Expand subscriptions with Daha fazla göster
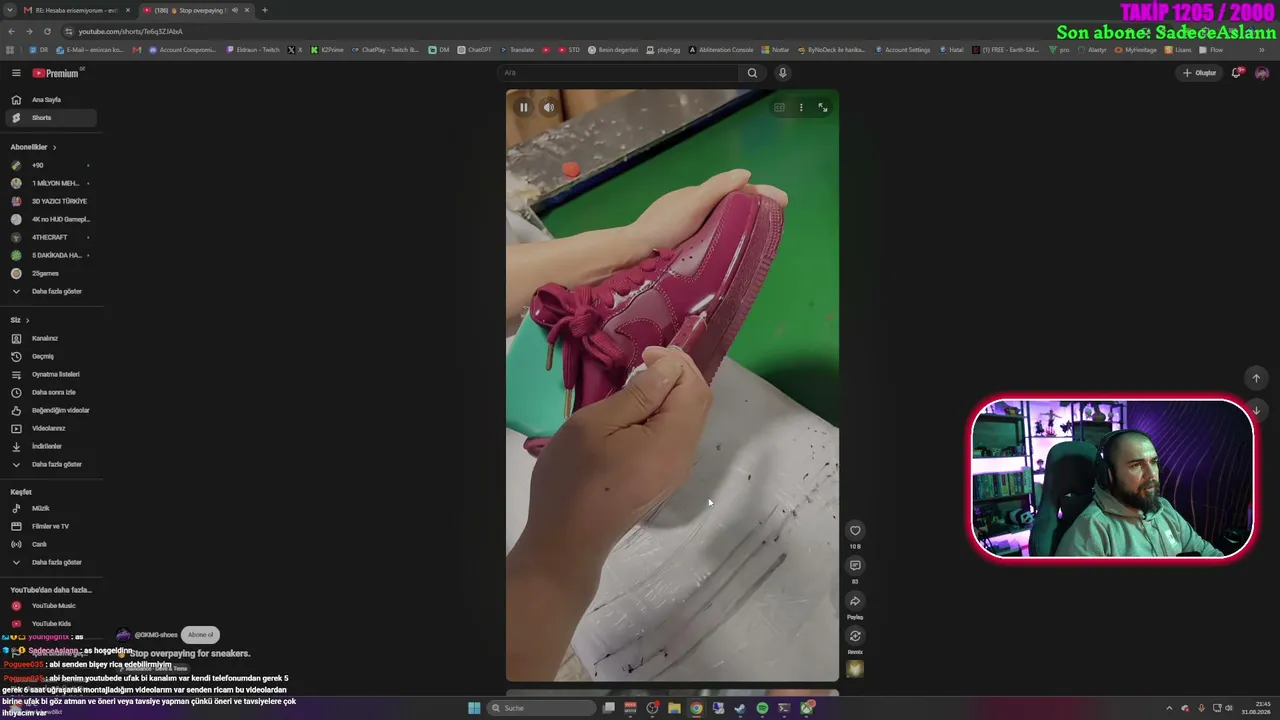The height and width of the screenshot is (720, 1280). pos(50,291)
